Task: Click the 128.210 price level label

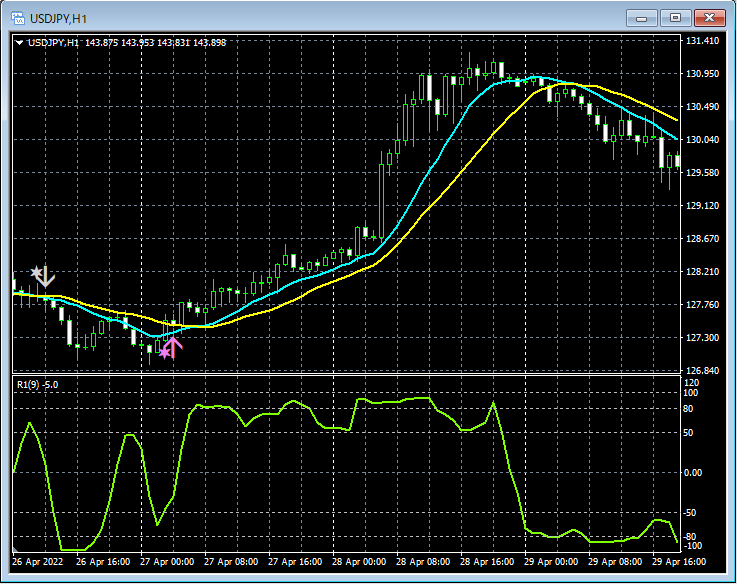Action: [x=702, y=272]
